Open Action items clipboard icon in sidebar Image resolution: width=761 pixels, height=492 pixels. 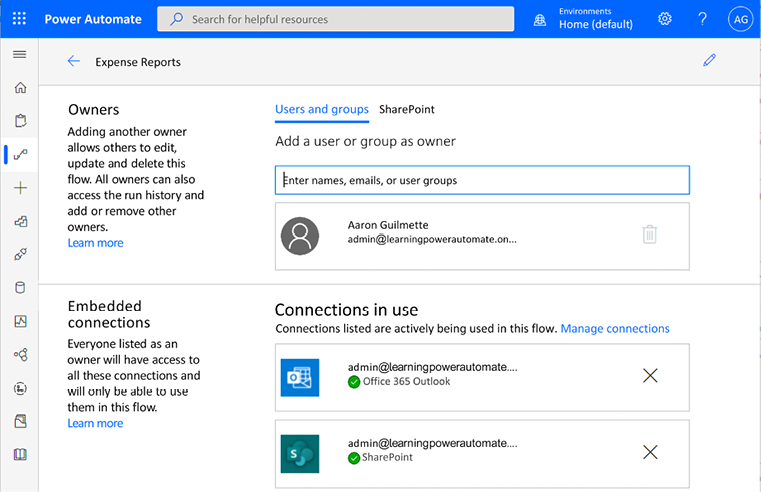(20, 120)
